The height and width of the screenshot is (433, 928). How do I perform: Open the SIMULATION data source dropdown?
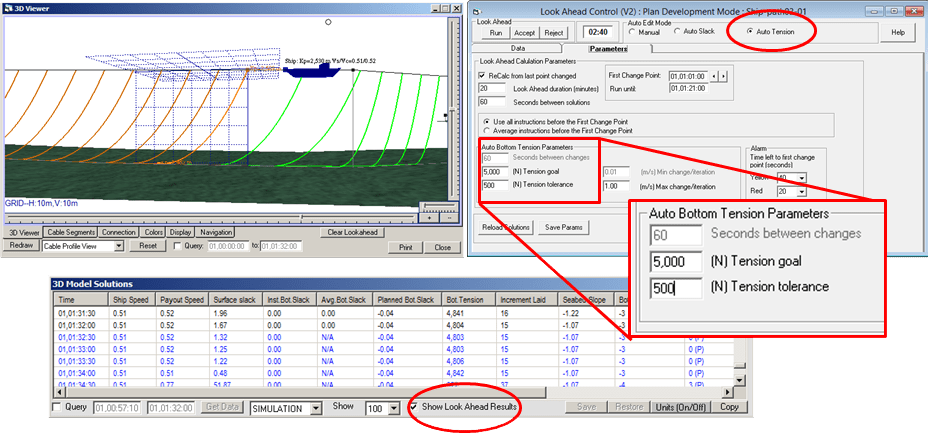pyautogui.click(x=316, y=408)
